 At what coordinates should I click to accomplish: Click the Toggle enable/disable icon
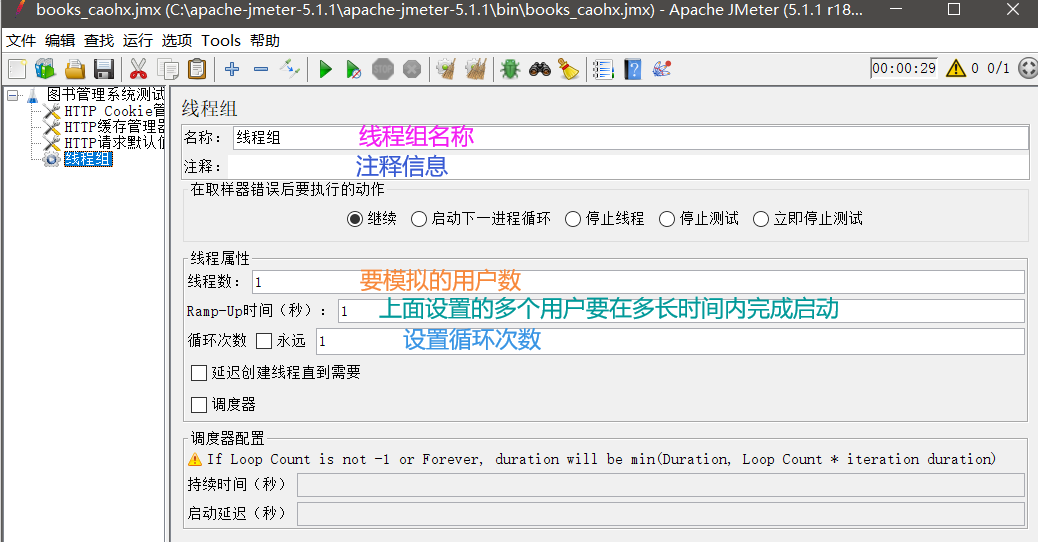point(290,69)
